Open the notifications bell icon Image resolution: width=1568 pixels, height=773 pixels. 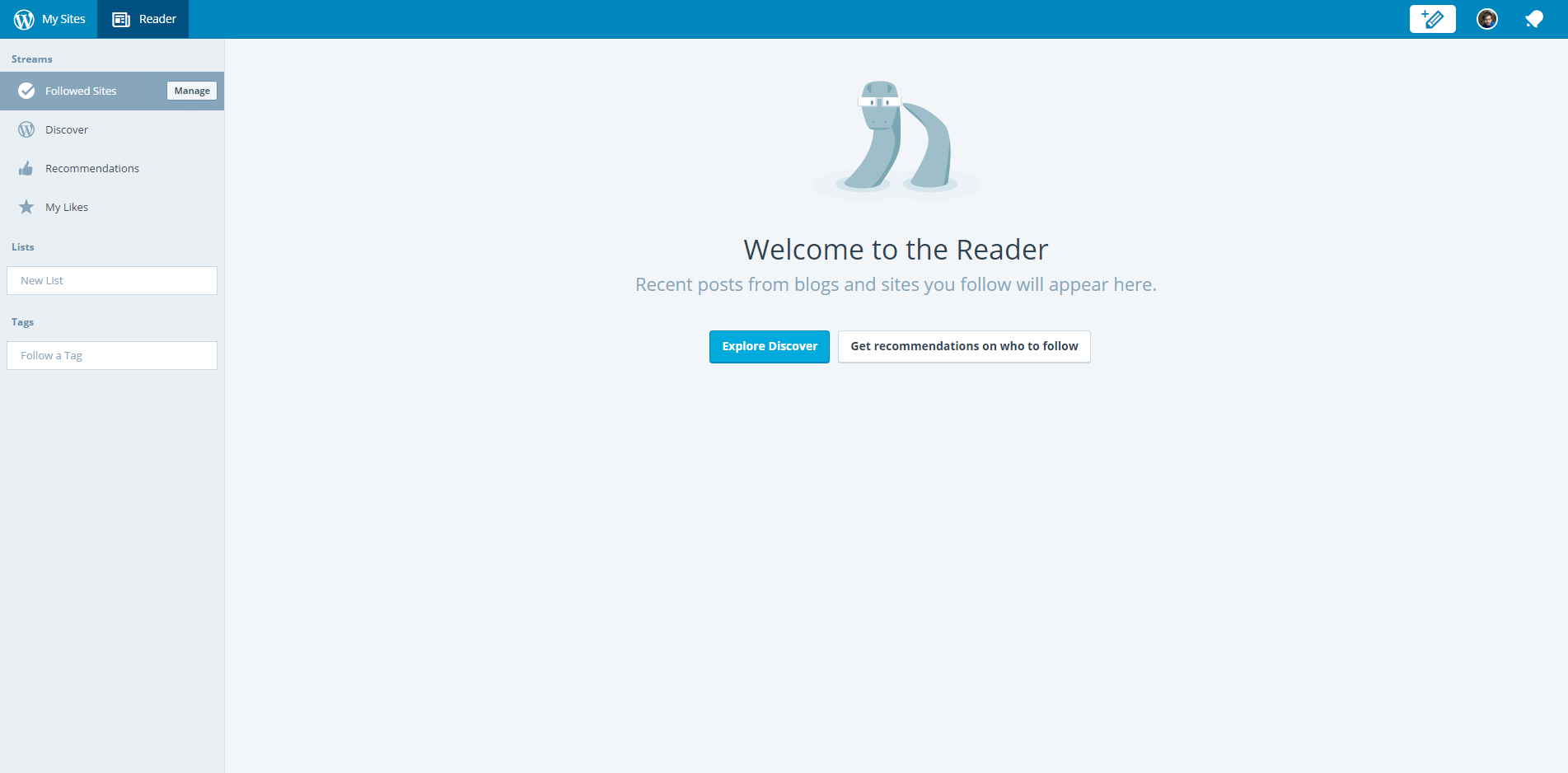tap(1533, 19)
